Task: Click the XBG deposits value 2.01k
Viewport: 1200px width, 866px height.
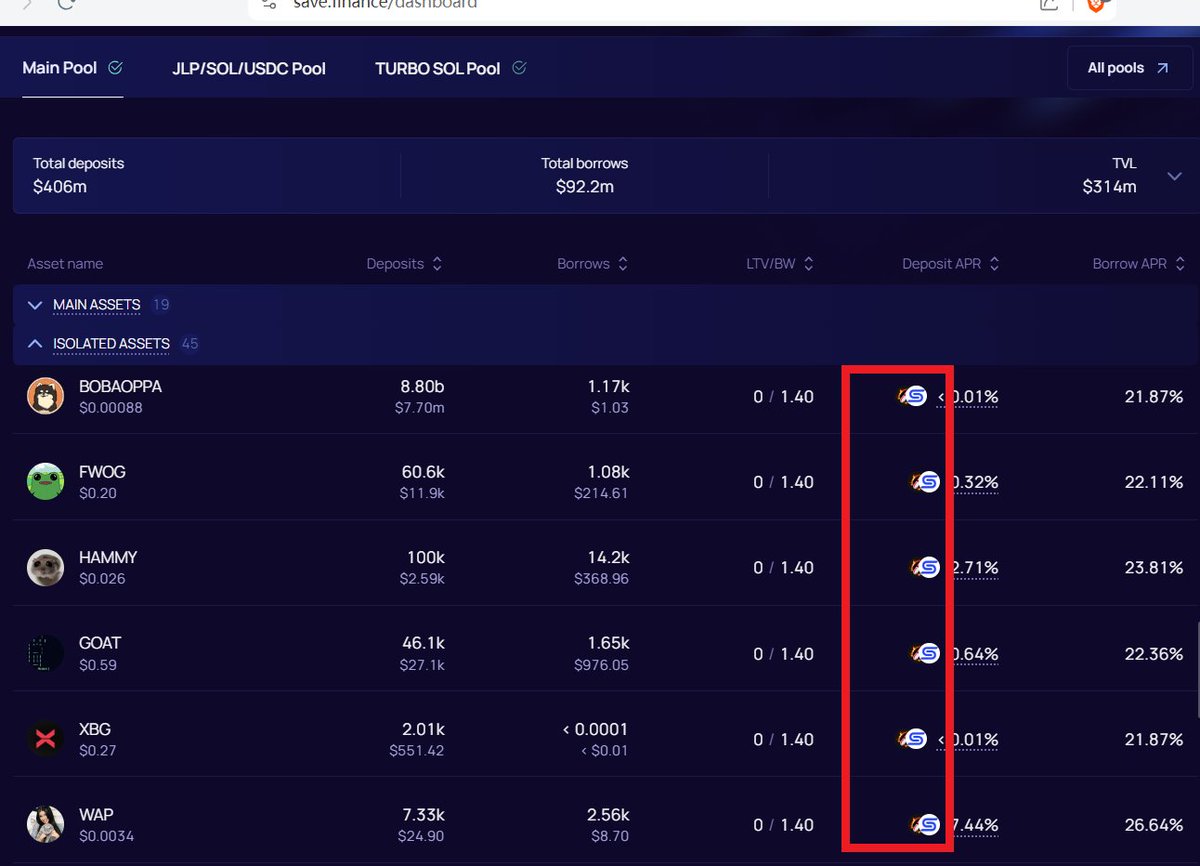Action: (423, 729)
